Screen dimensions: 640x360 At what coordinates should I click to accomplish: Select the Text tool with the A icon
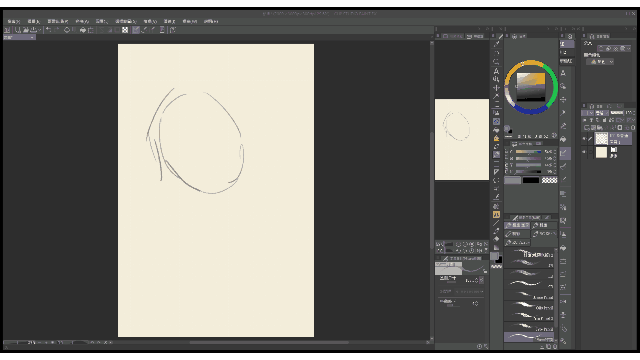[x=496, y=71]
